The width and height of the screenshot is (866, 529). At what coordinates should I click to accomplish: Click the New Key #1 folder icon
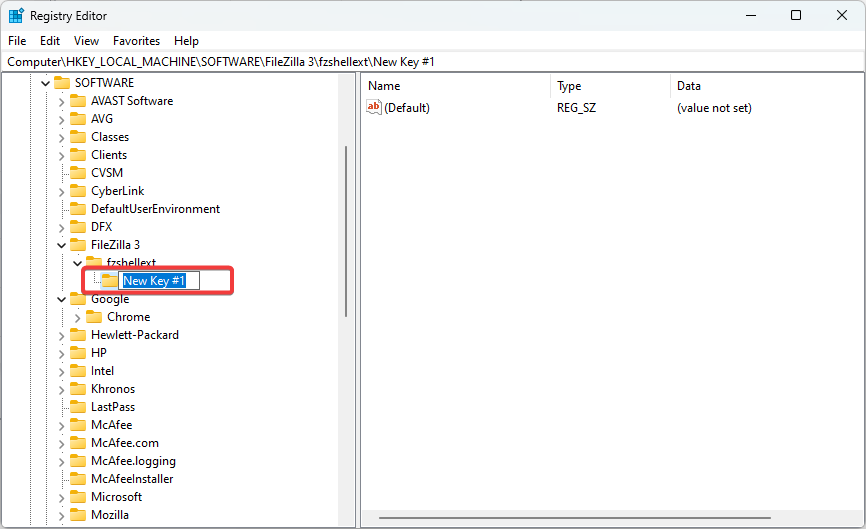pos(110,281)
